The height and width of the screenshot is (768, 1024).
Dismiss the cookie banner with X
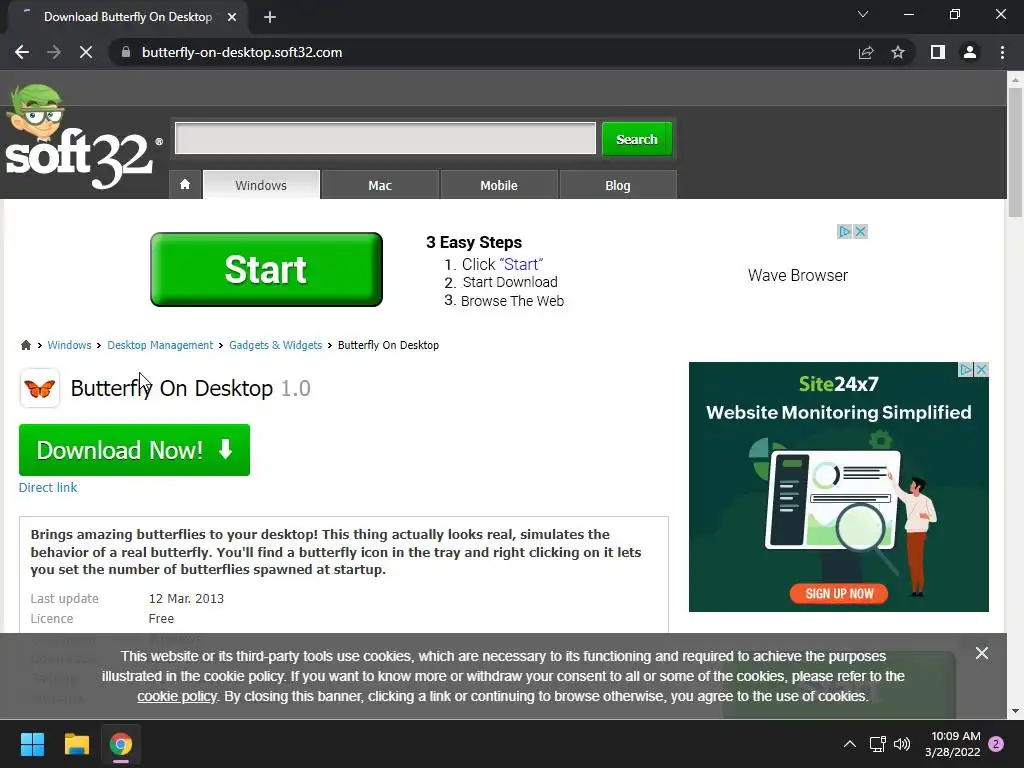point(982,653)
